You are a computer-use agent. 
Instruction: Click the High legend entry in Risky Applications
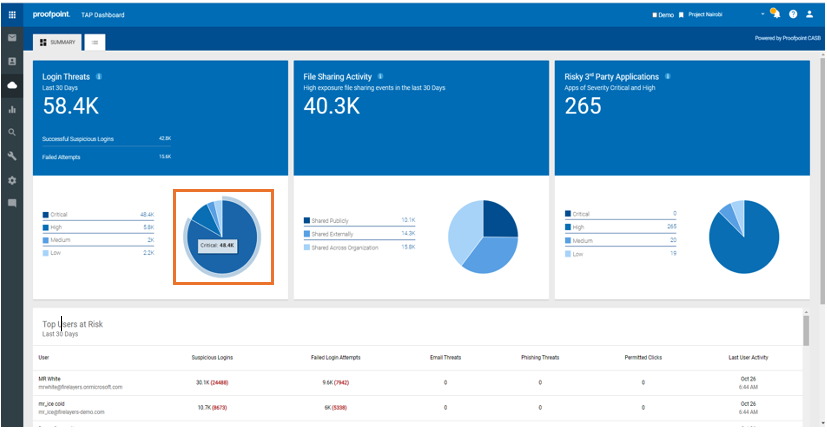coord(620,227)
